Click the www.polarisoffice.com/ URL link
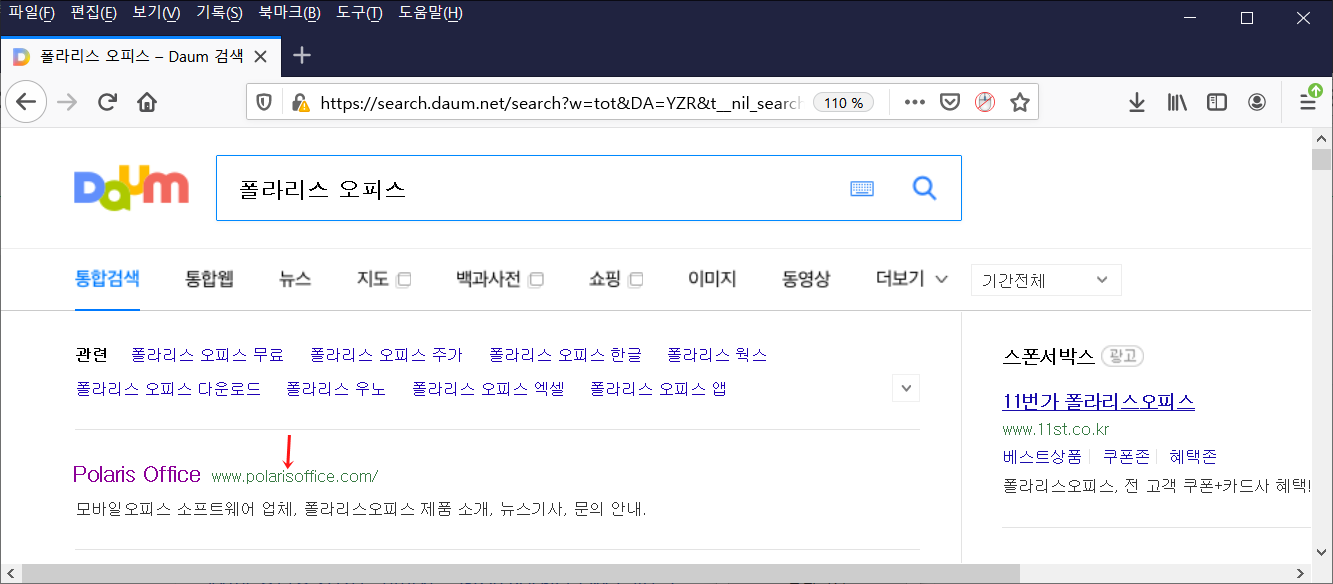1333x584 pixels. [x=295, y=476]
